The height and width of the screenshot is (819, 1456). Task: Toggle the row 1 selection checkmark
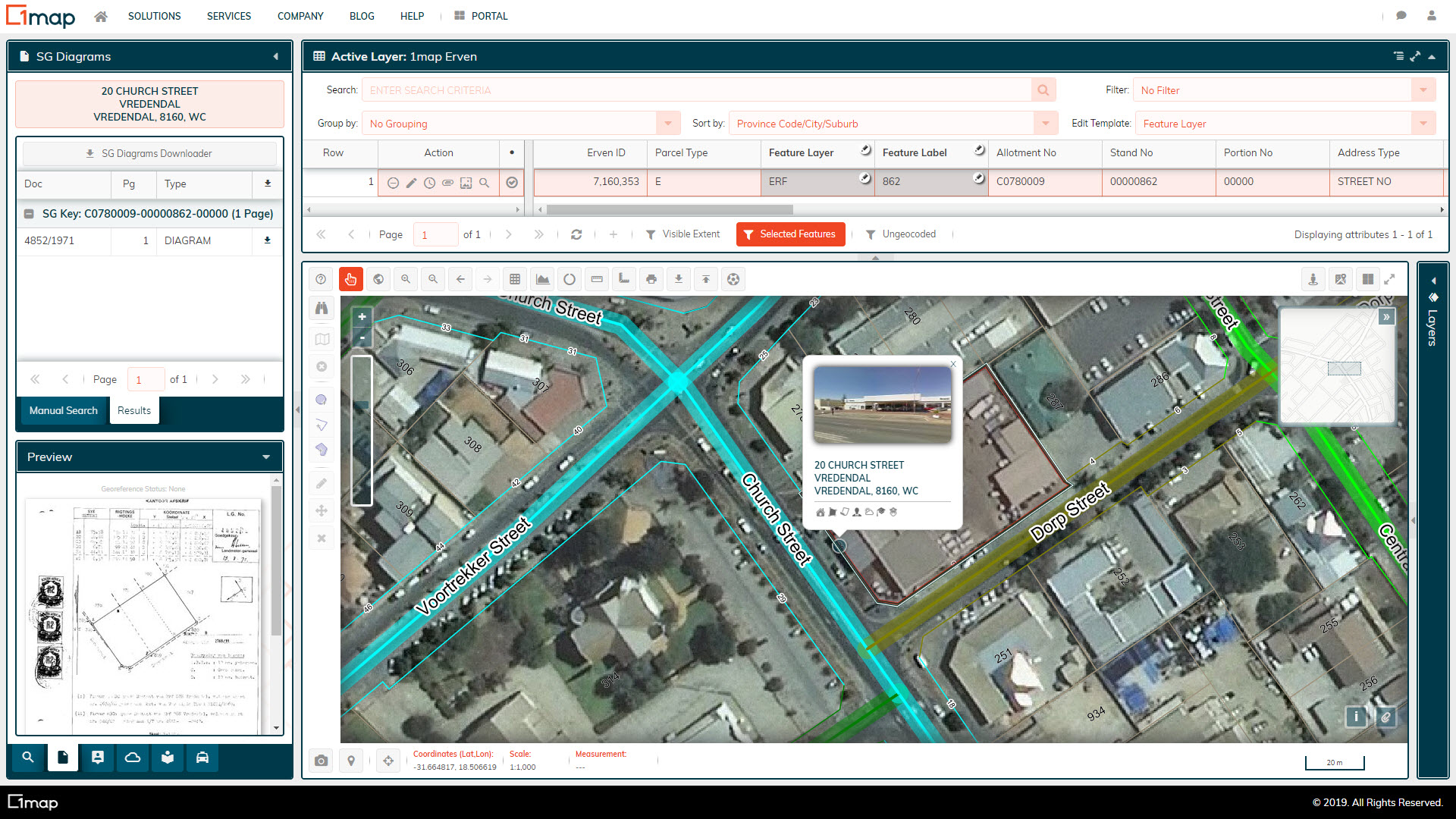point(512,183)
